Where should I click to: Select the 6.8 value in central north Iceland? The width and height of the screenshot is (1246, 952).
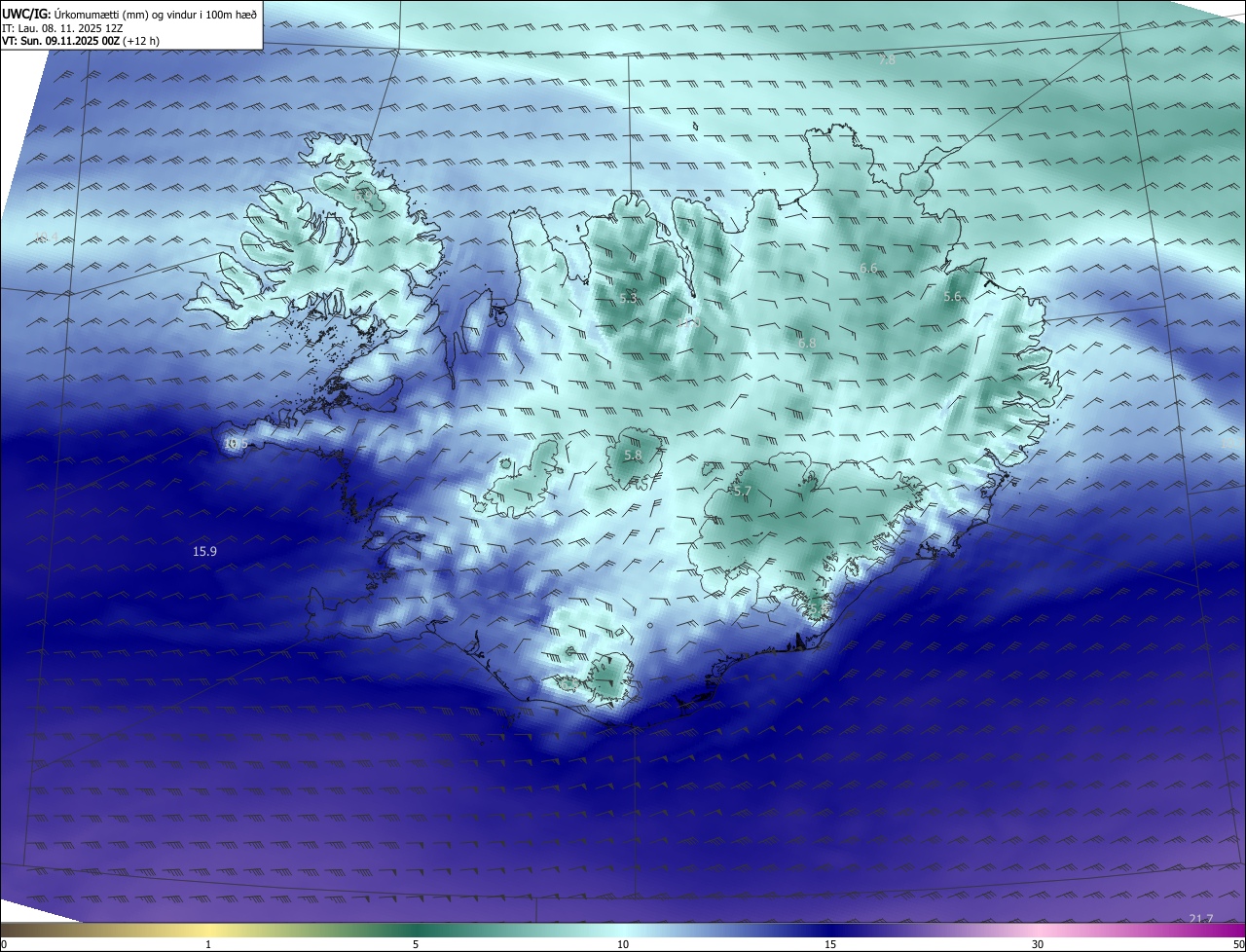click(807, 343)
